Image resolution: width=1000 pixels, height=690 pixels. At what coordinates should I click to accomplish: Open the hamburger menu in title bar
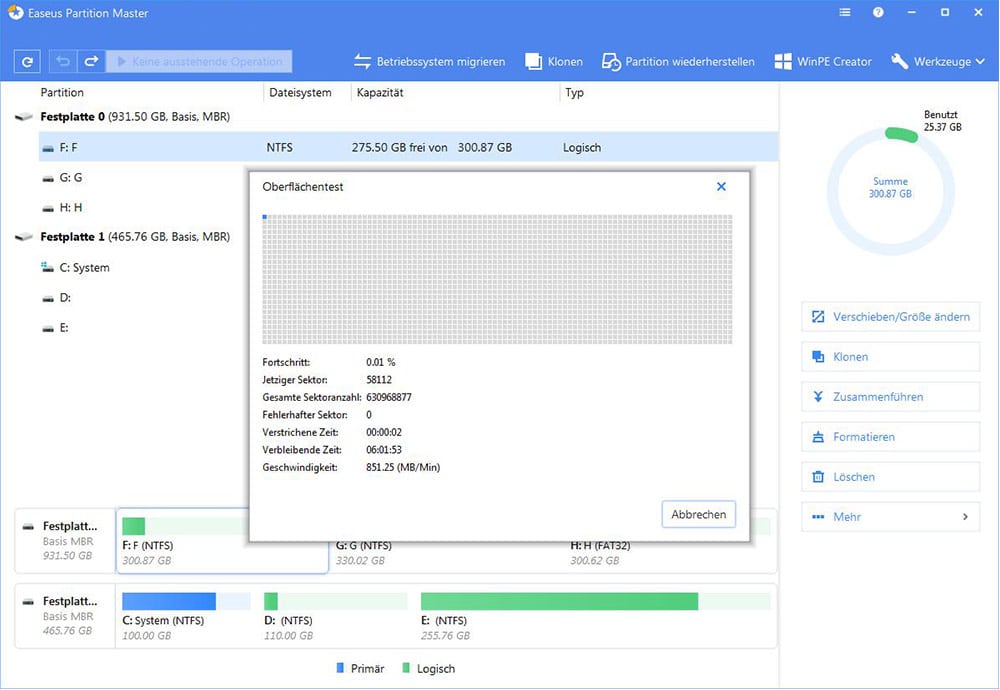tap(845, 12)
